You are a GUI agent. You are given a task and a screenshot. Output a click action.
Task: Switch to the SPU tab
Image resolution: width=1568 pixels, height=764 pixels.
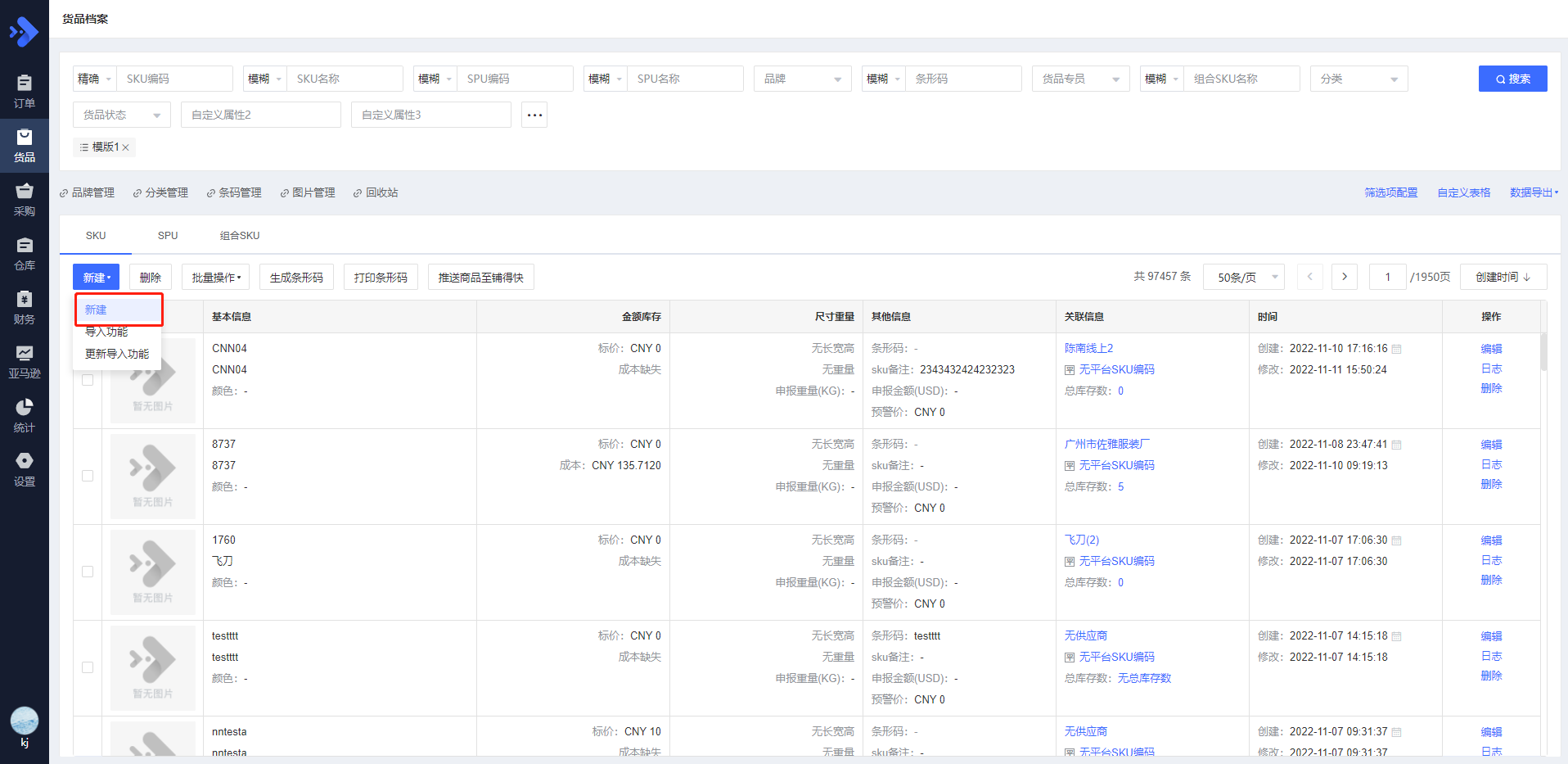click(168, 236)
